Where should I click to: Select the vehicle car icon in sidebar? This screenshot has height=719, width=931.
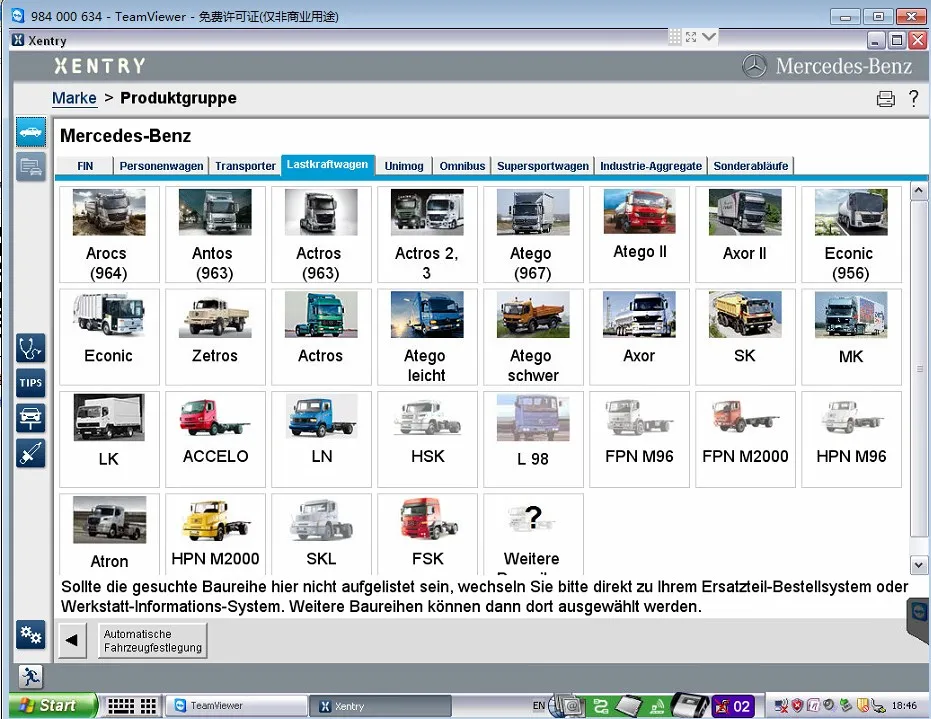31,132
